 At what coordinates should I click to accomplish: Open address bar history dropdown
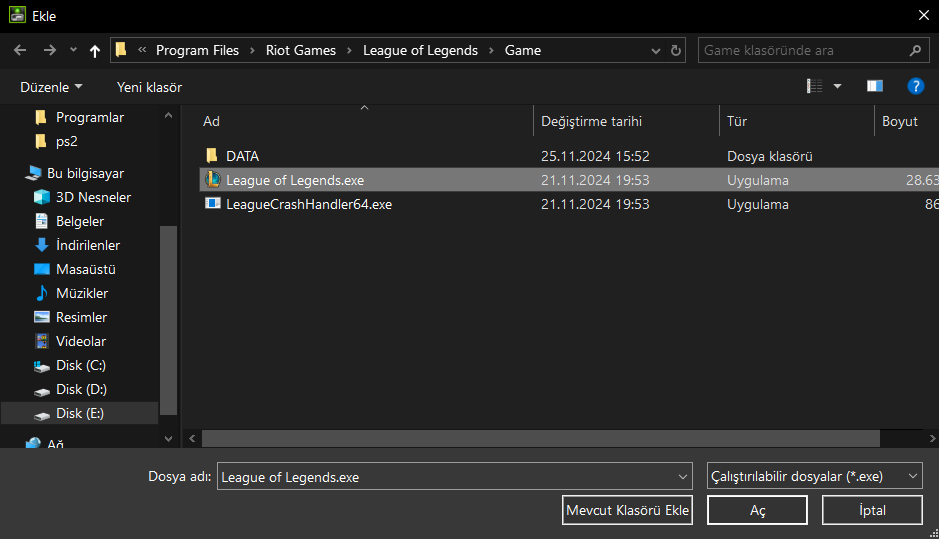click(656, 51)
